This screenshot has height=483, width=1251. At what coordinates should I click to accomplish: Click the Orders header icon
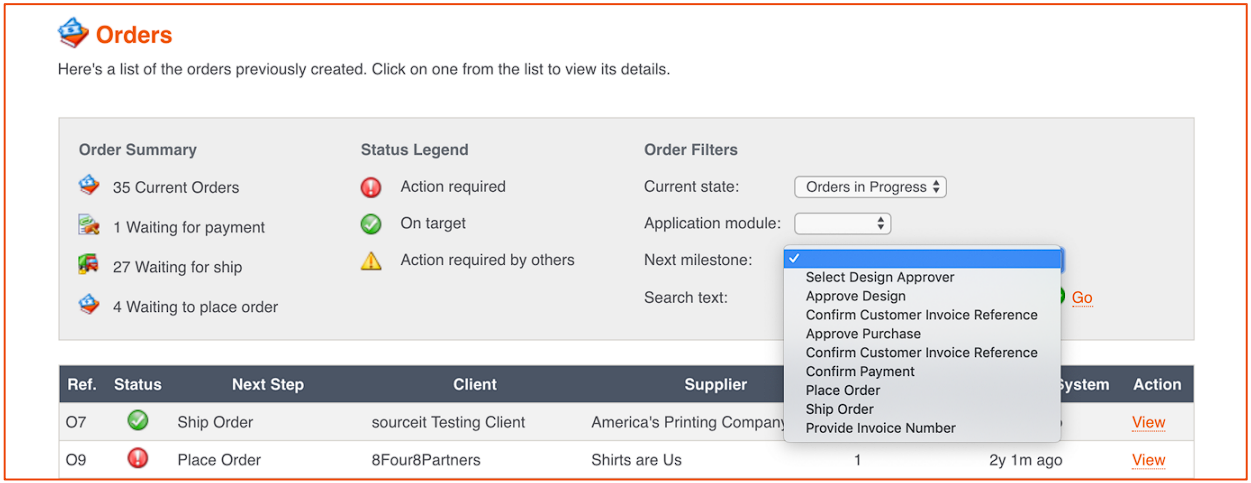(x=73, y=34)
